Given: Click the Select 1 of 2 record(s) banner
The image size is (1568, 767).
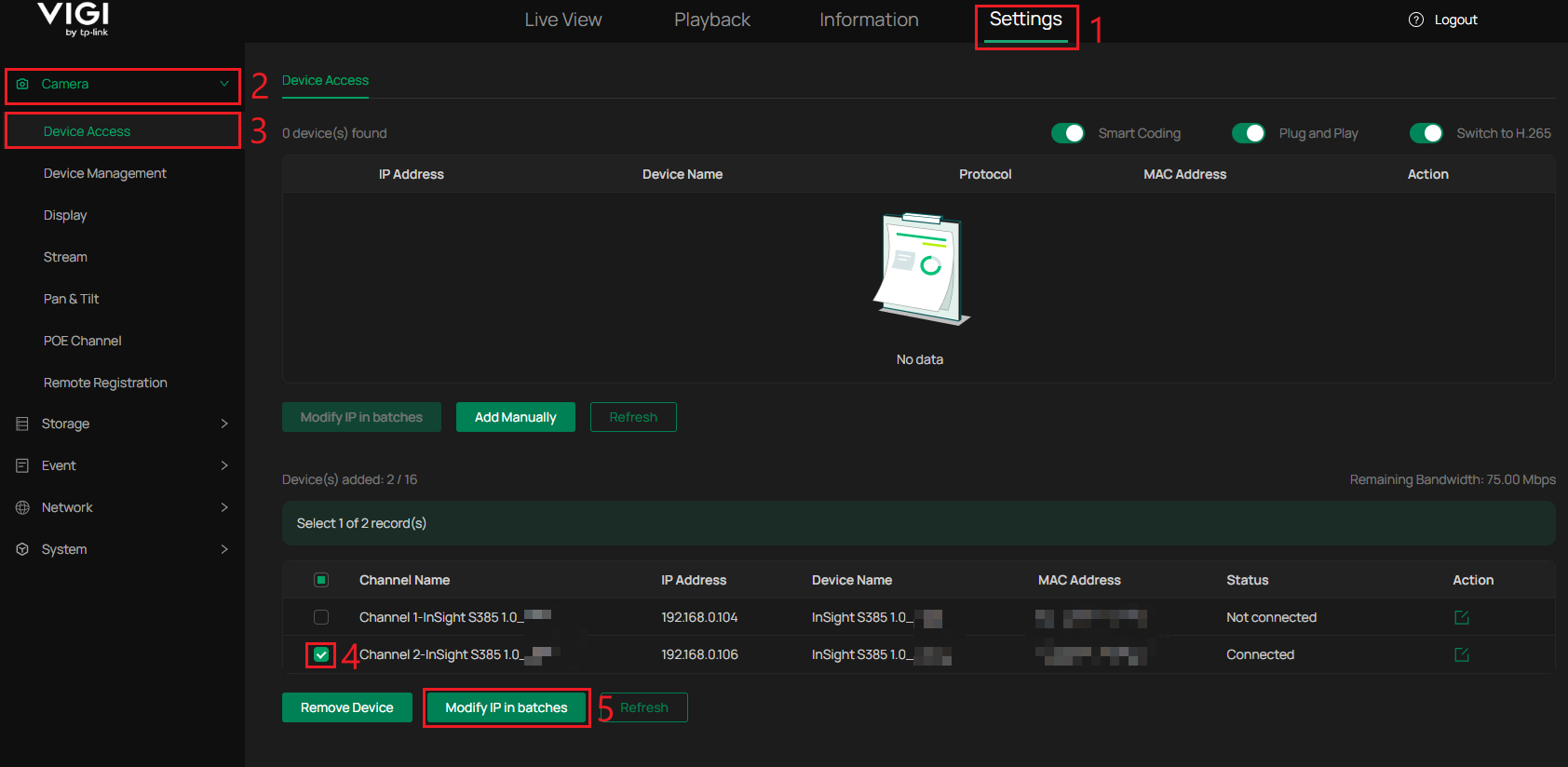Looking at the screenshot, I should pos(919,523).
